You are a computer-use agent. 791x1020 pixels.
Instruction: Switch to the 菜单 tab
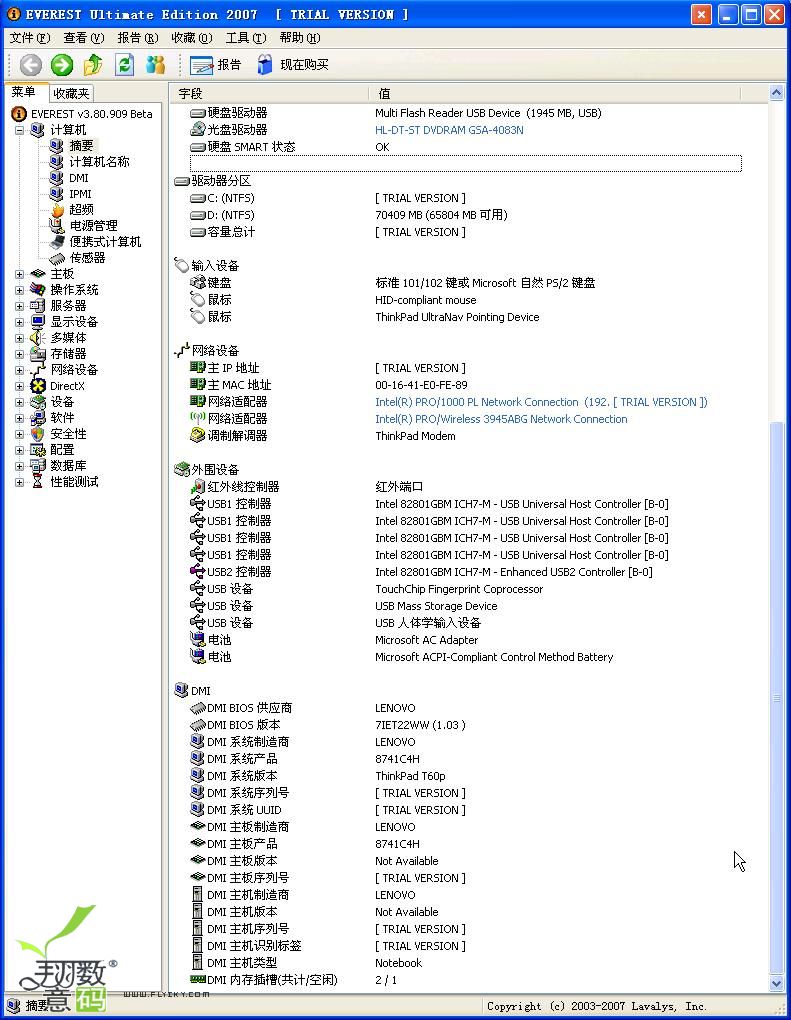click(x=24, y=92)
